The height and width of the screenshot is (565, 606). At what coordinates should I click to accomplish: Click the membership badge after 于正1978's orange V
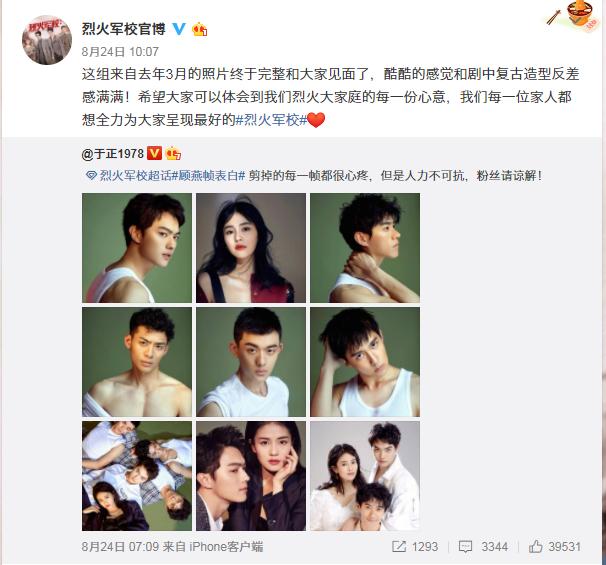tap(173, 153)
